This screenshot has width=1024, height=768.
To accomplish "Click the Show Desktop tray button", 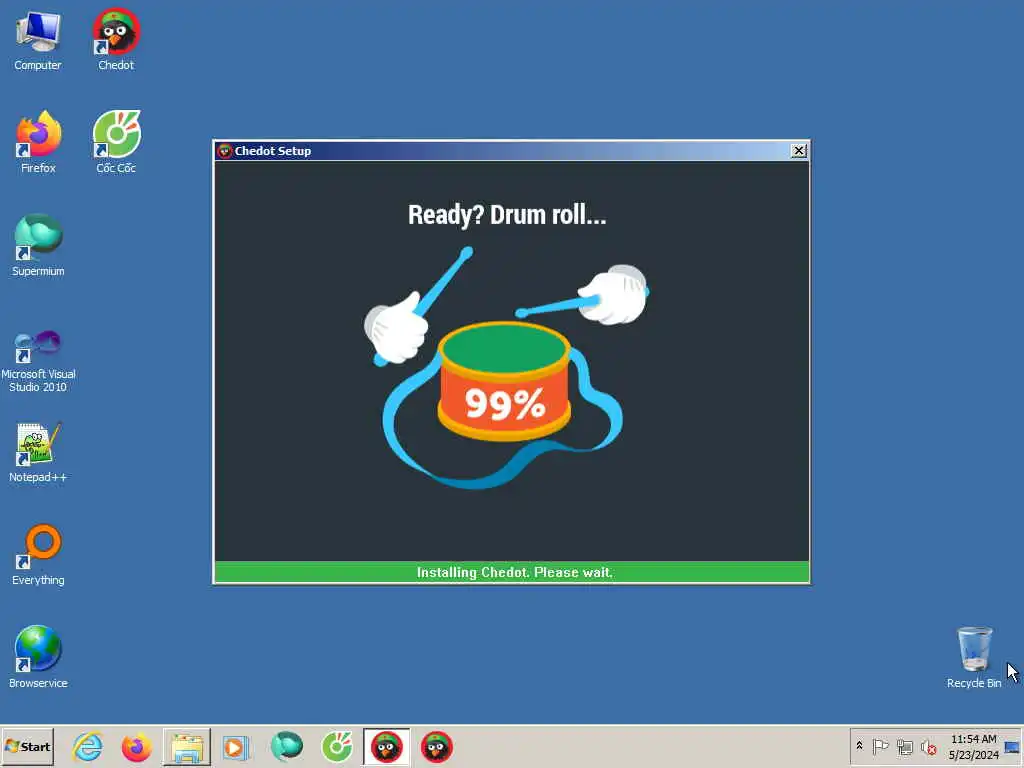I will pyautogui.click(x=1013, y=747).
